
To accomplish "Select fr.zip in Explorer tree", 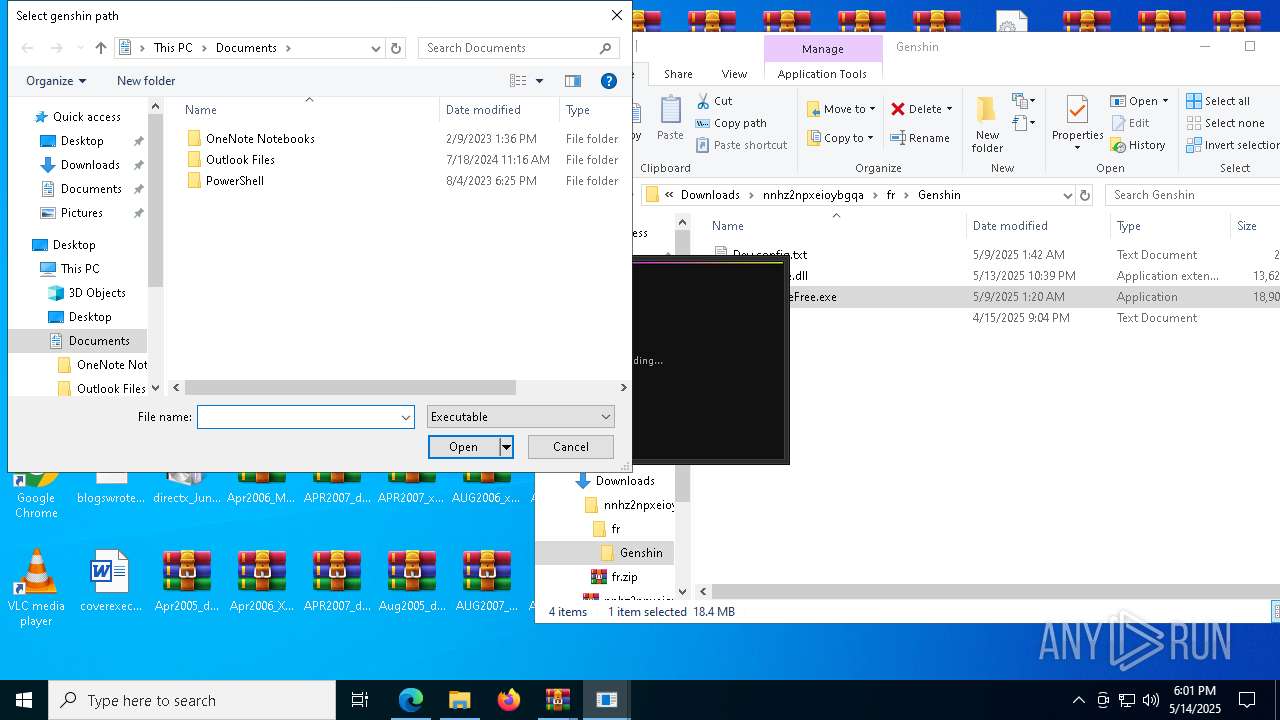I will tap(615, 577).
